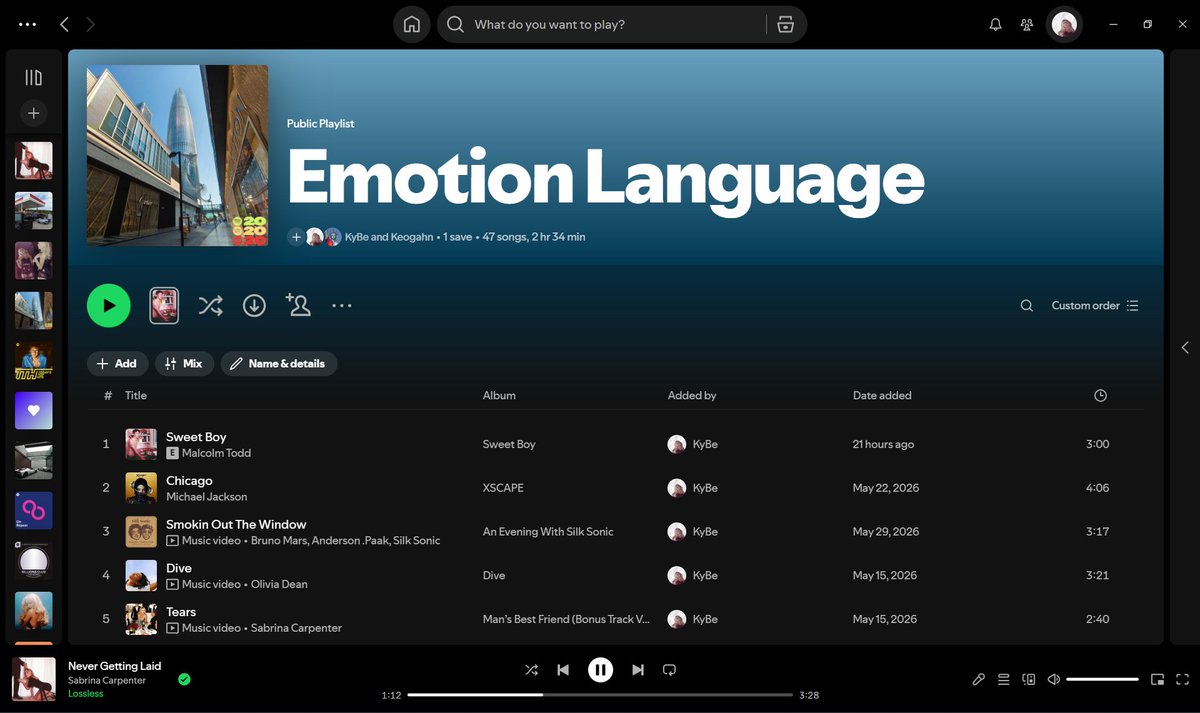Click the invite collaborators person icon
This screenshot has height=713, width=1200.
pyautogui.click(x=298, y=305)
